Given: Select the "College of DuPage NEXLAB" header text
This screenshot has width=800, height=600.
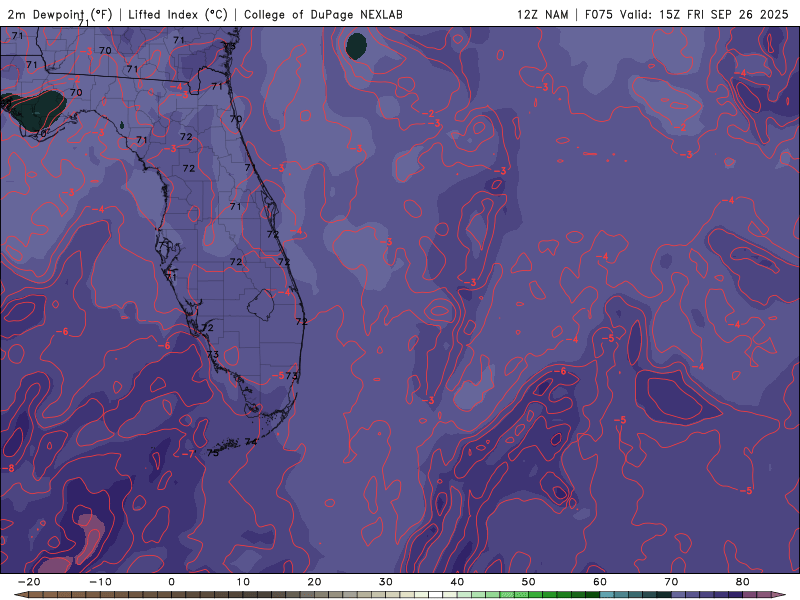Looking at the screenshot, I should point(323,14).
